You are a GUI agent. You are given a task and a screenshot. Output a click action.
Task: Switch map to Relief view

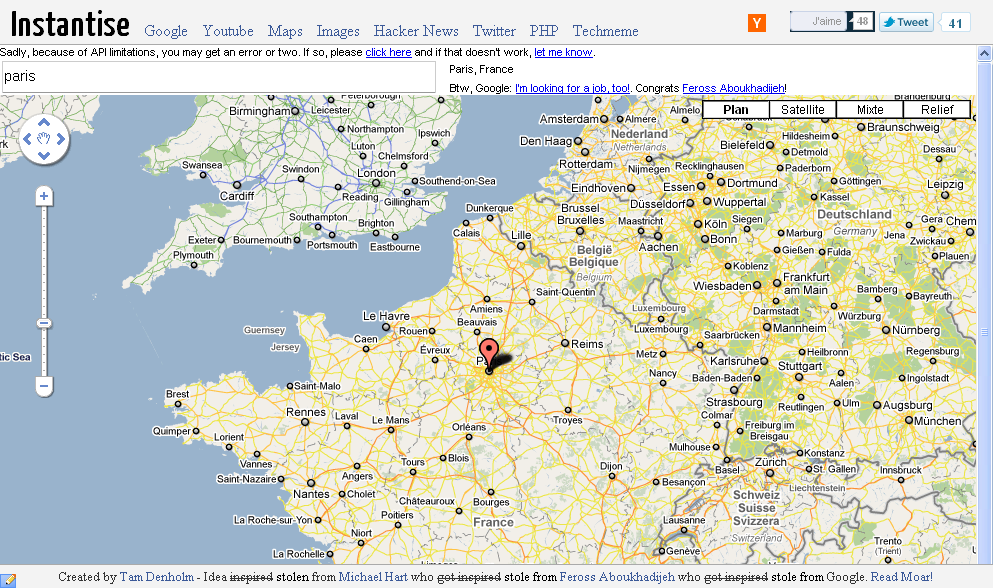pyautogui.click(x=937, y=110)
